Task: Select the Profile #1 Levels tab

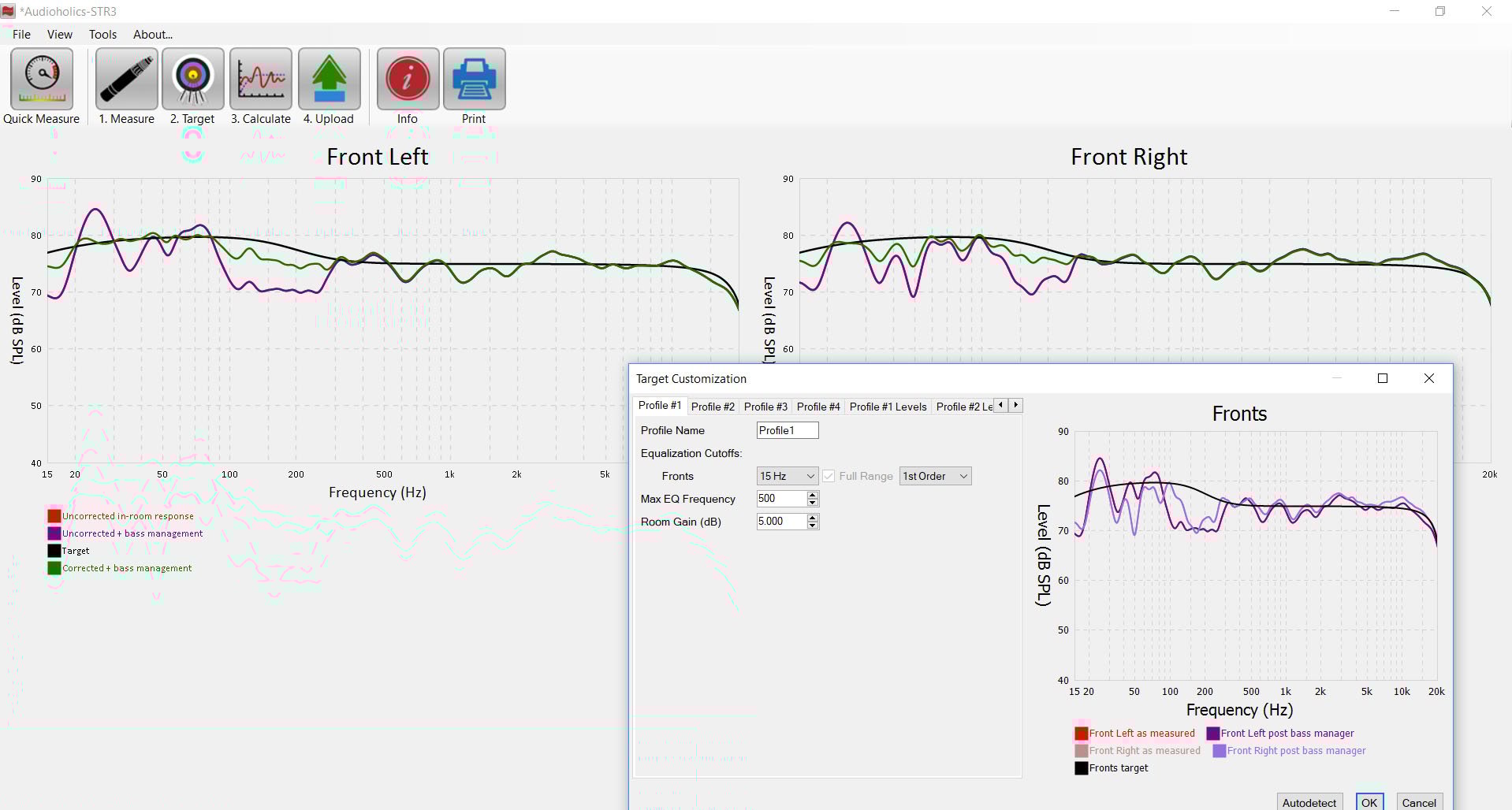Action: pos(888,407)
